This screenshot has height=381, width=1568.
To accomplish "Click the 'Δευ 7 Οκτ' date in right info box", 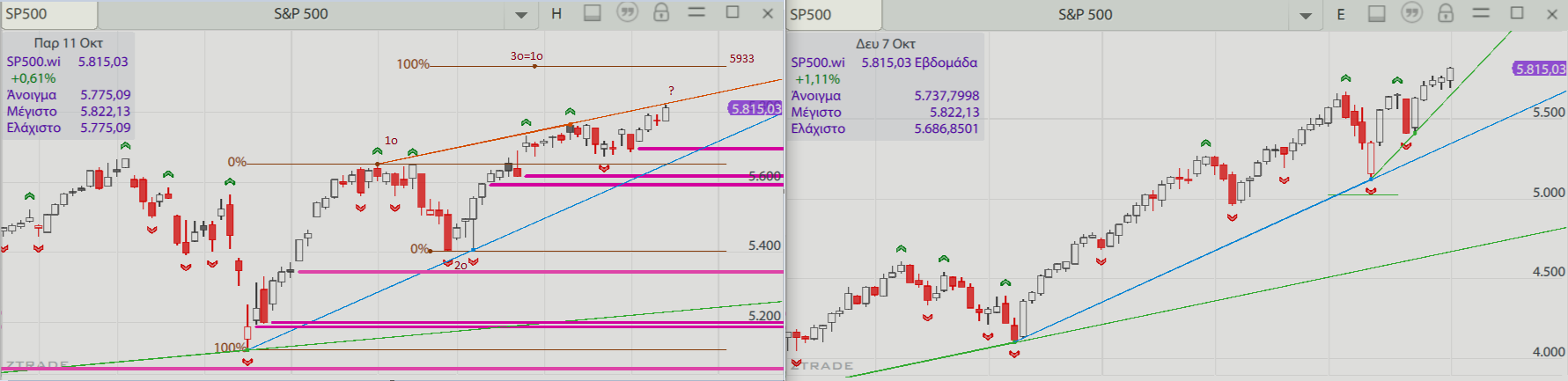I will [886, 43].
